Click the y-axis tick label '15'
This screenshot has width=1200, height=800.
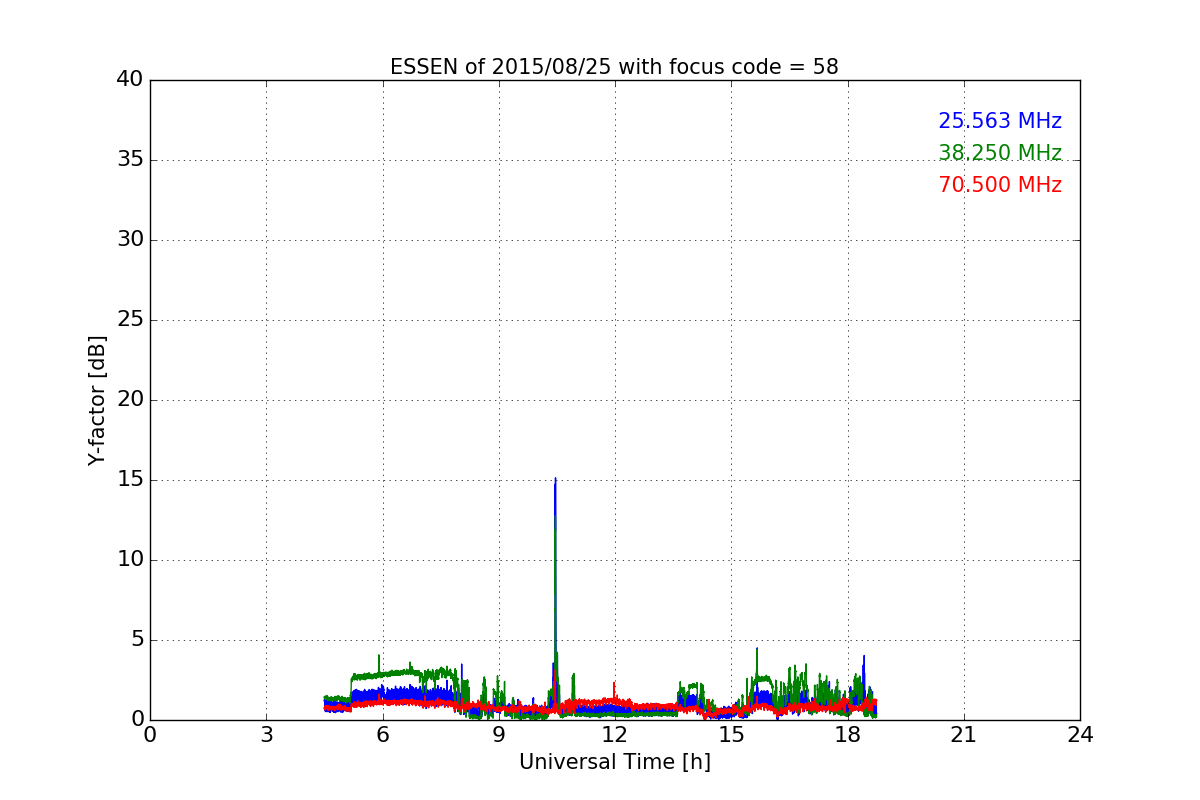tap(130, 480)
